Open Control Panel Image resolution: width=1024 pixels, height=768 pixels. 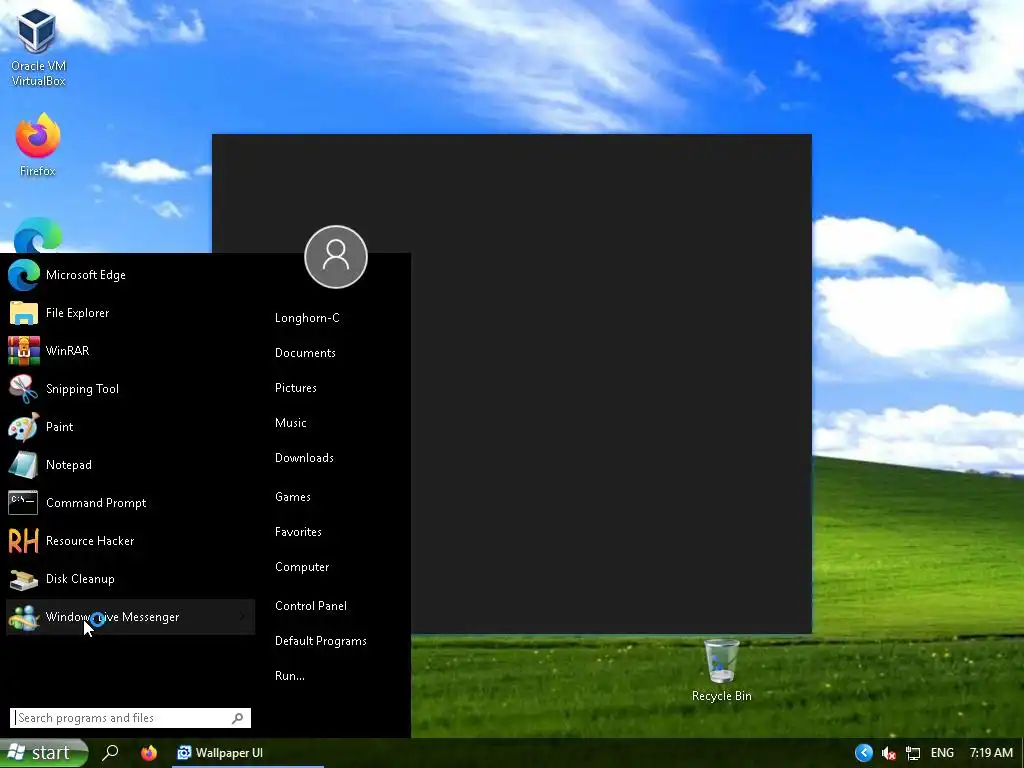click(x=310, y=606)
